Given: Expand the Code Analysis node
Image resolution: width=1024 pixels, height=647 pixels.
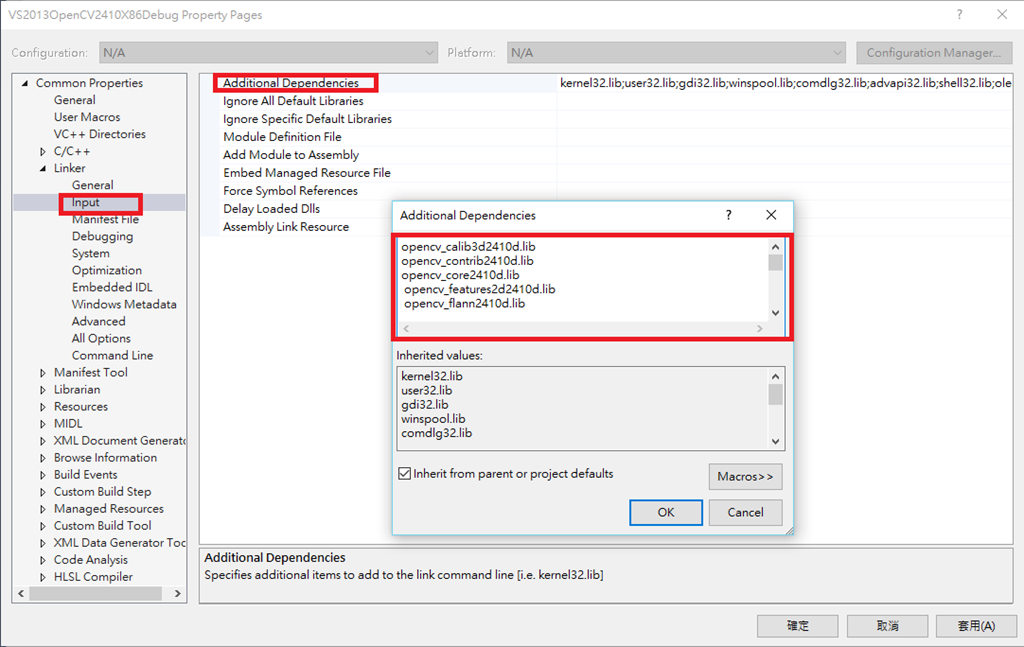Looking at the screenshot, I should 43,560.
